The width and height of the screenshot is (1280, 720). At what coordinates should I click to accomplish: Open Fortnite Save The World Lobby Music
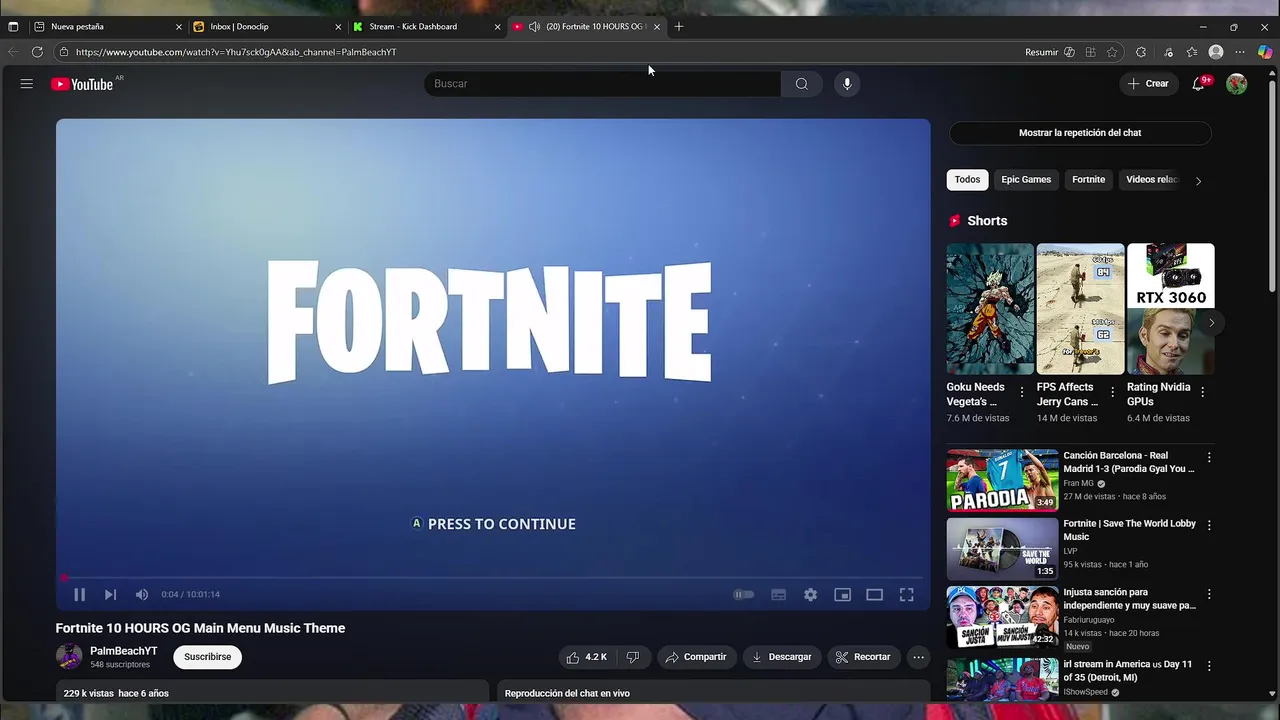tap(1003, 549)
